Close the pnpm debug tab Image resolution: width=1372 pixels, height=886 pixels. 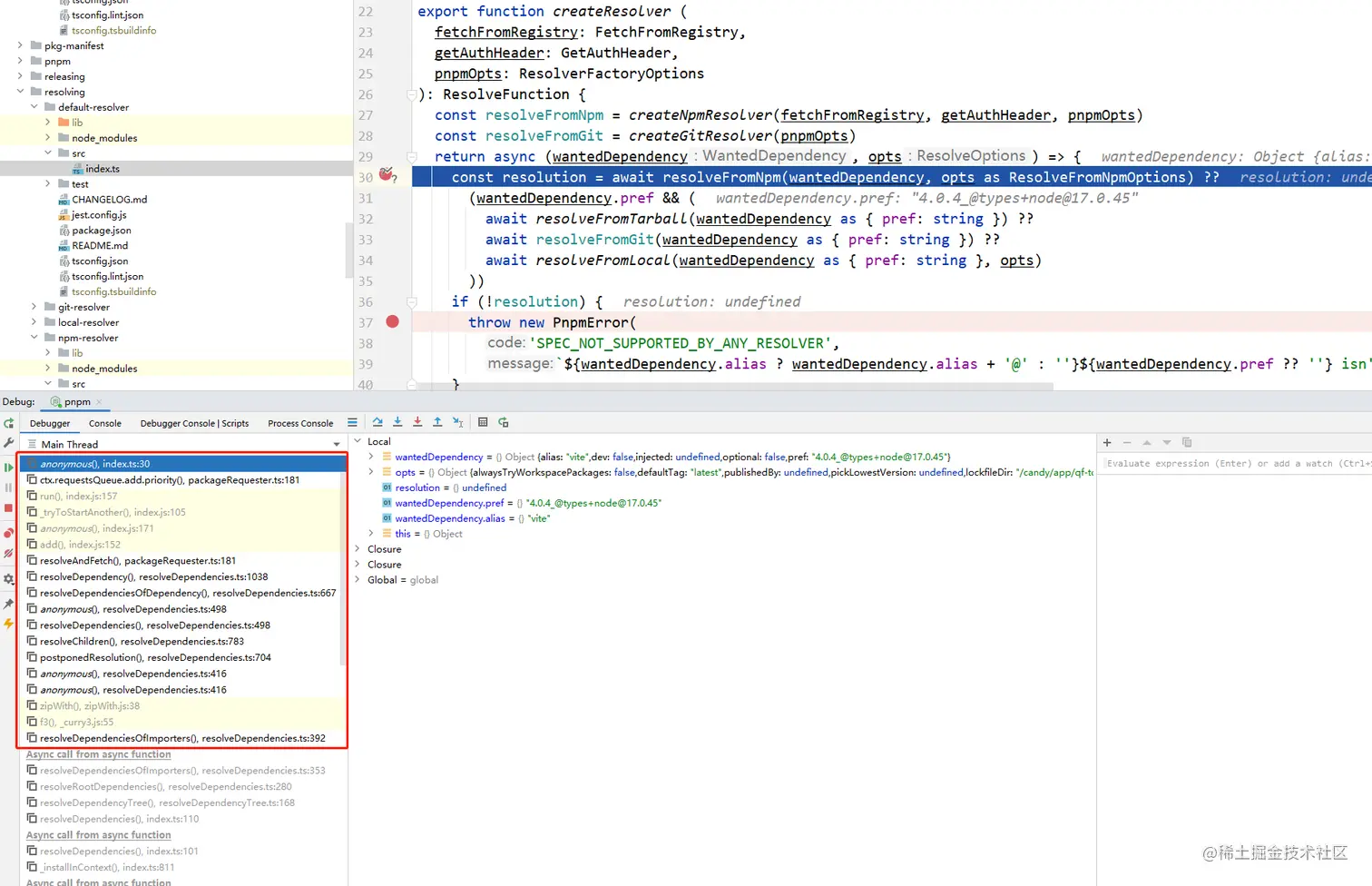click(x=99, y=402)
